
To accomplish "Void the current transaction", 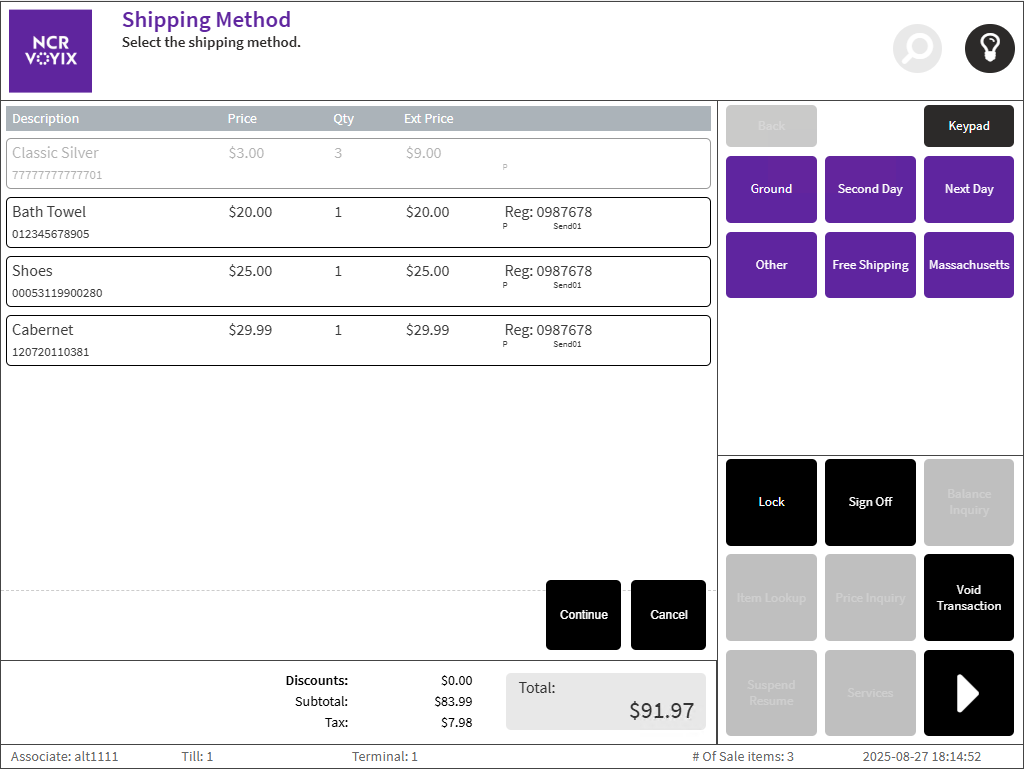I will tap(968, 598).
